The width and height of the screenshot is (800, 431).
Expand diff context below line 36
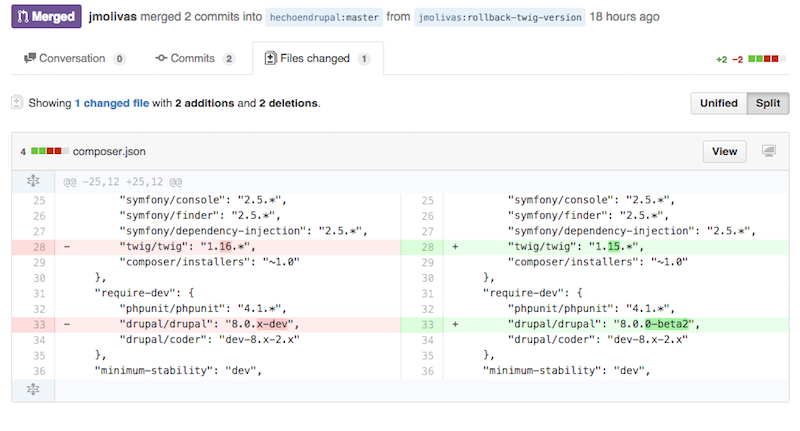(33, 389)
